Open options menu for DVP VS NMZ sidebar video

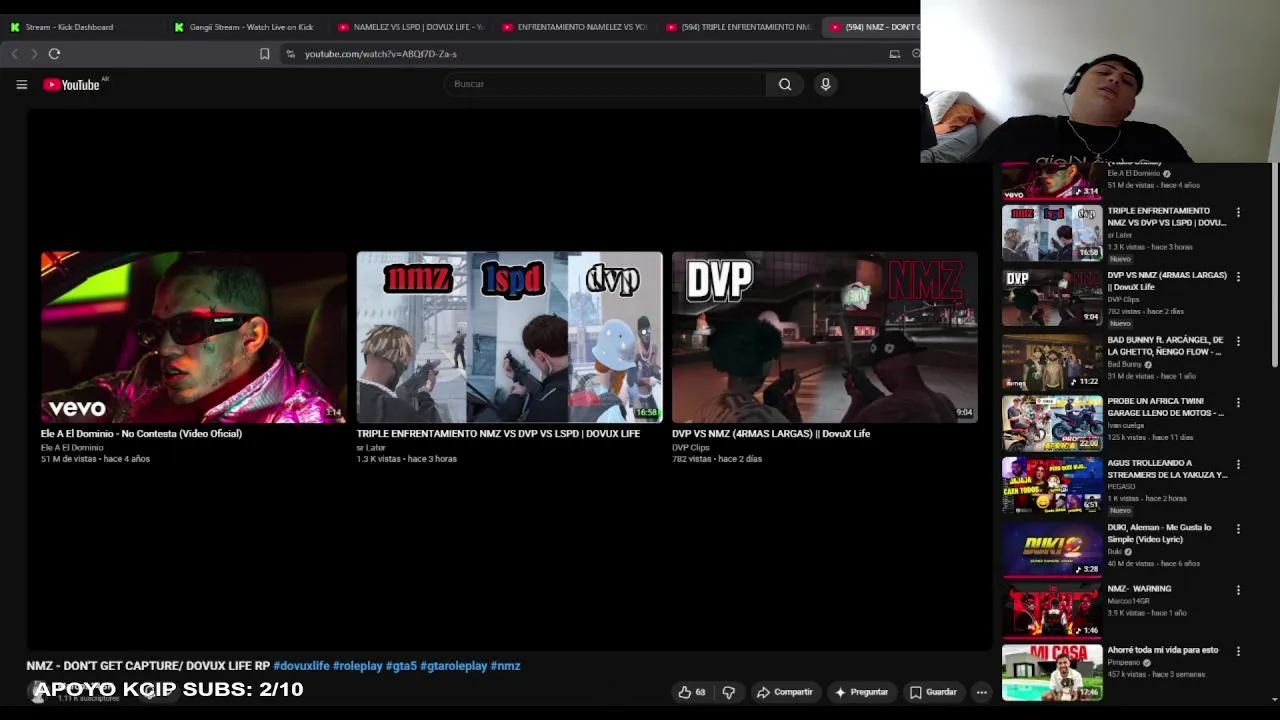tap(1238, 276)
